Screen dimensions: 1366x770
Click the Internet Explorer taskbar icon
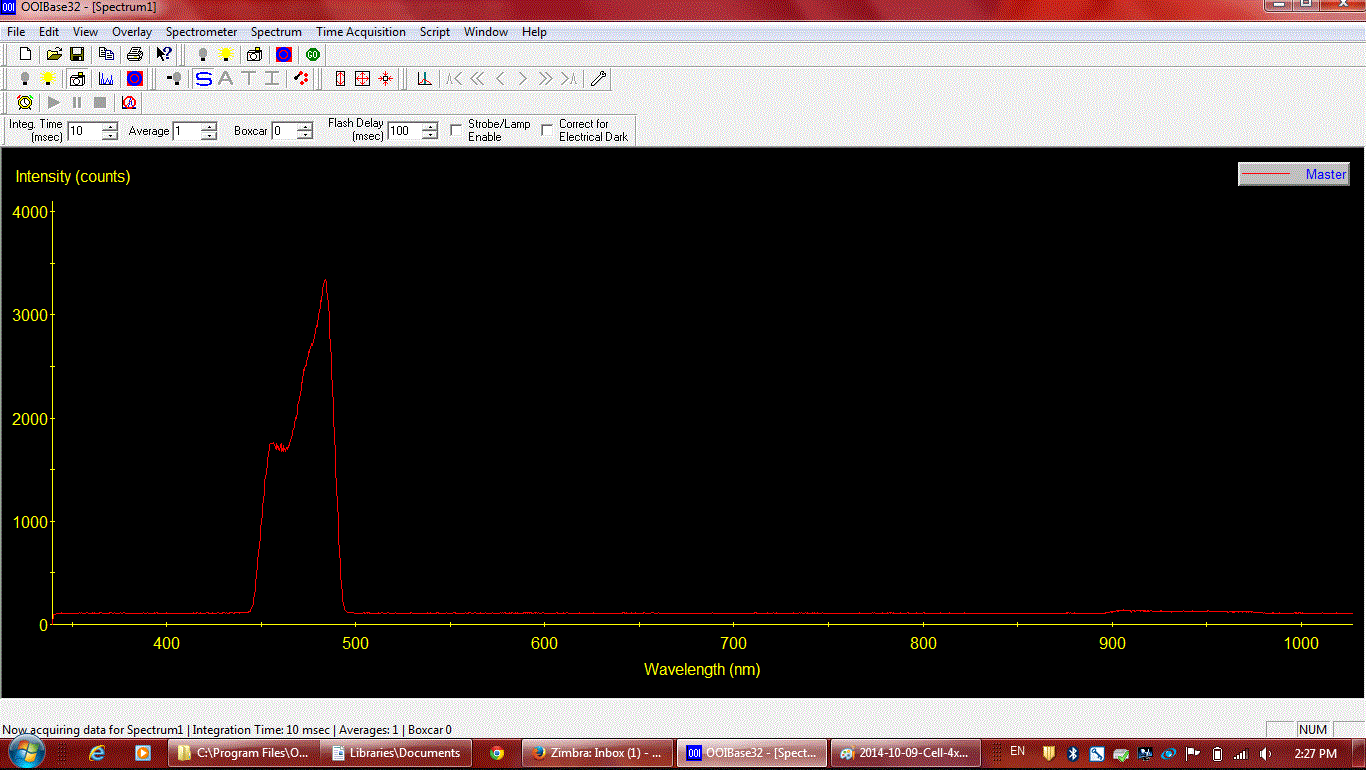[x=97, y=753]
